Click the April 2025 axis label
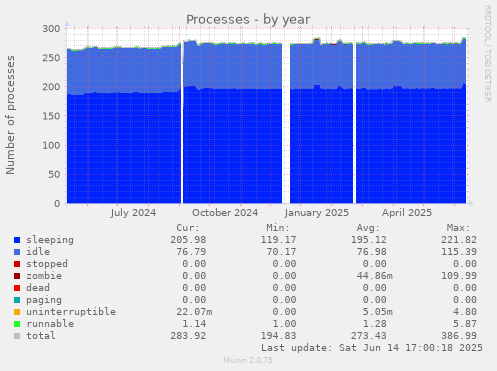The width and height of the screenshot is (497, 371). pos(407,213)
